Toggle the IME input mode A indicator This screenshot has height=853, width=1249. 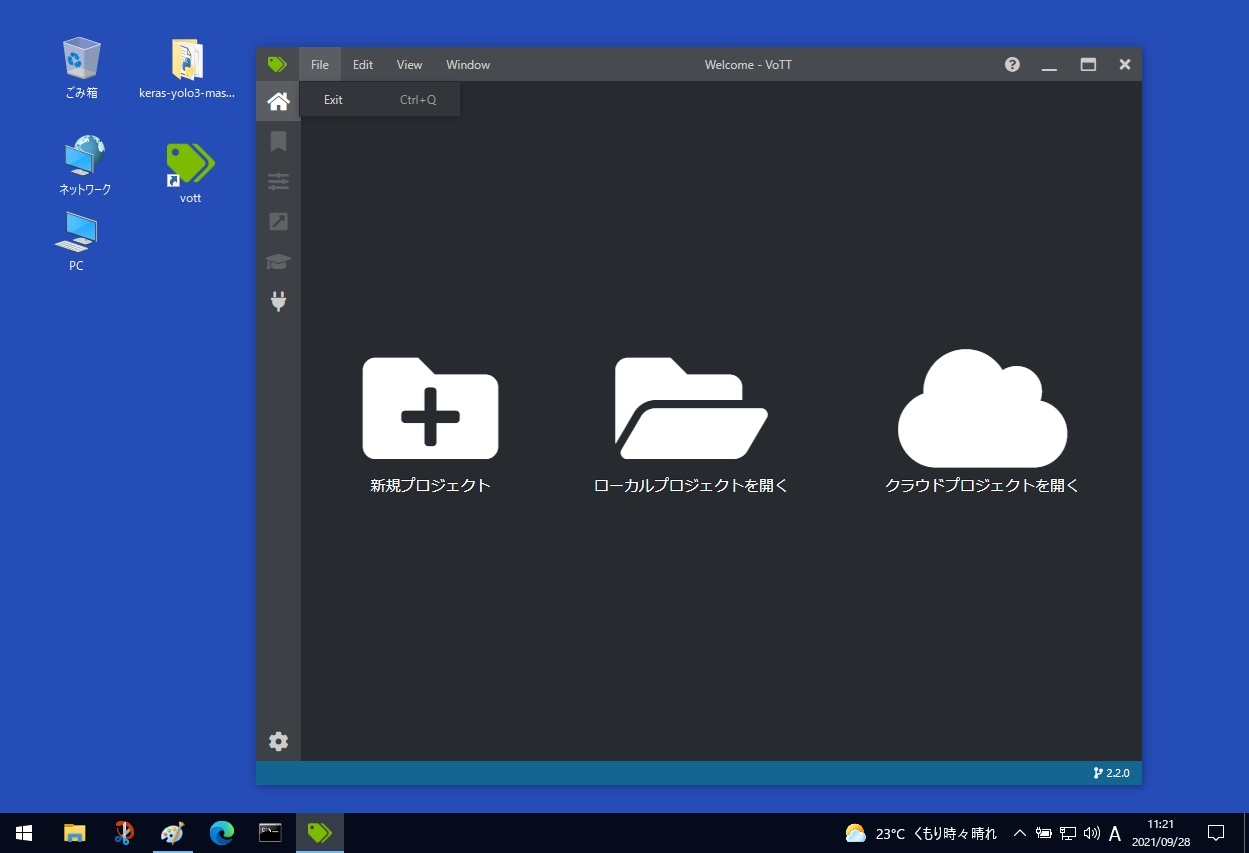point(1115,833)
